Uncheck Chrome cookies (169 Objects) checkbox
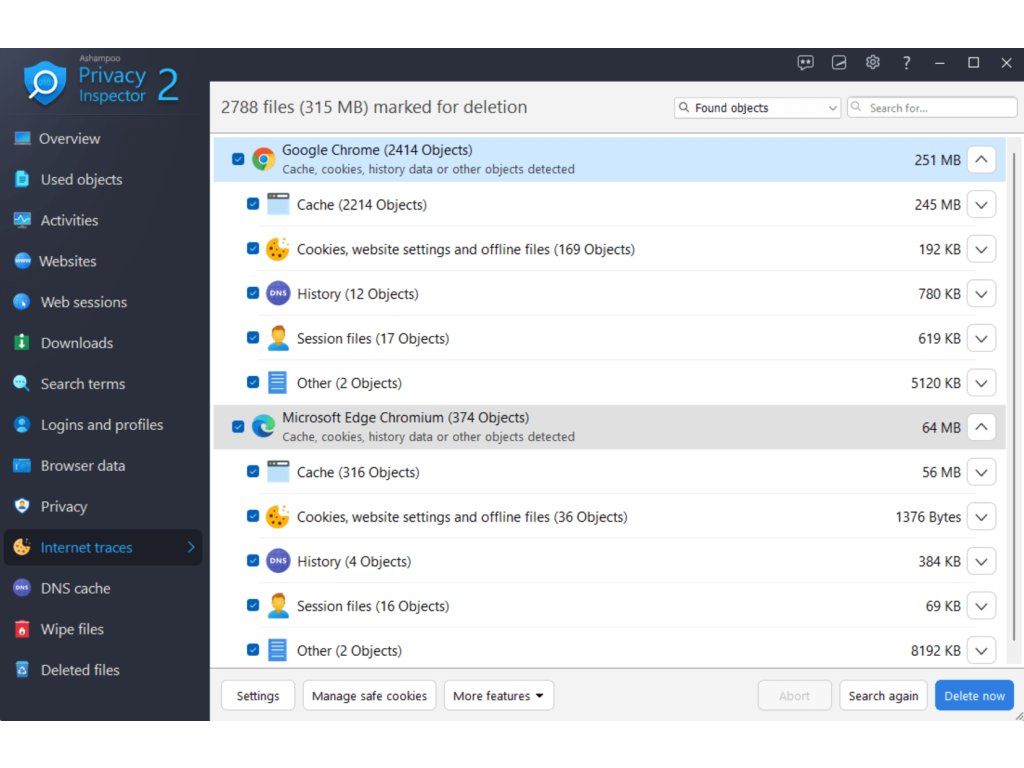 (253, 248)
